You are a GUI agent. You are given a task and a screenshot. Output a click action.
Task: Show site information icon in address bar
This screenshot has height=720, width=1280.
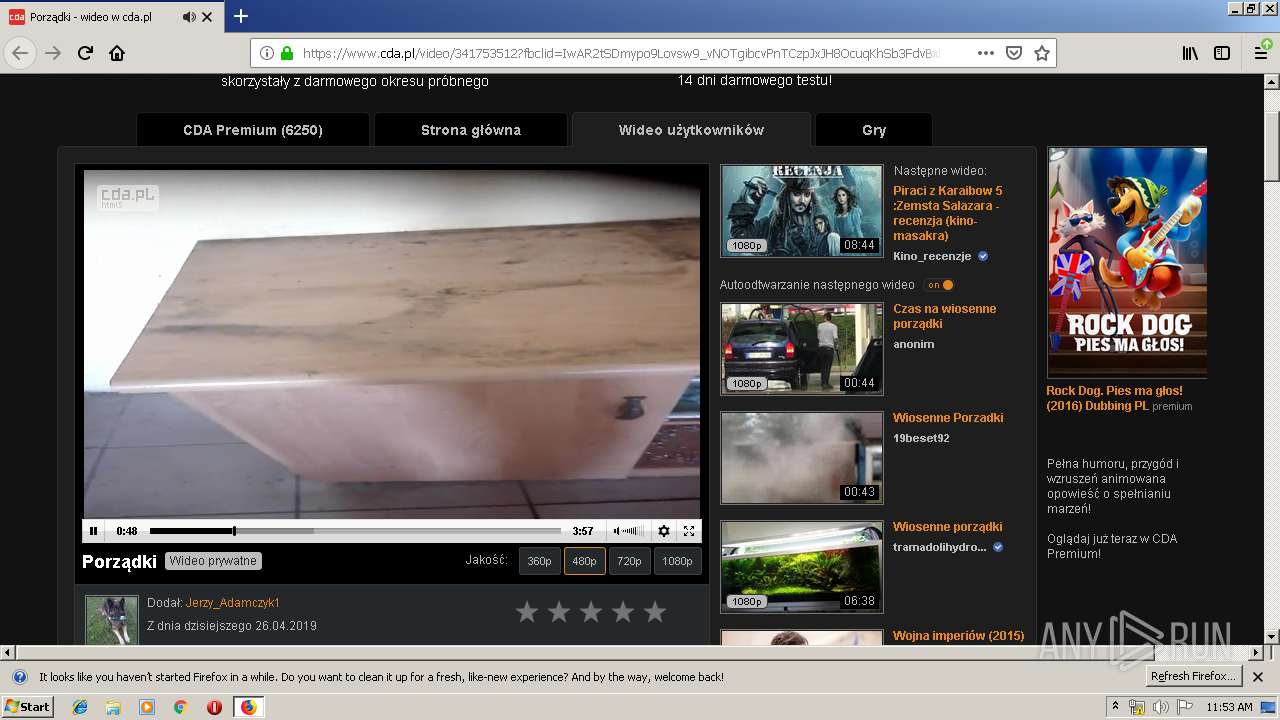(267, 53)
